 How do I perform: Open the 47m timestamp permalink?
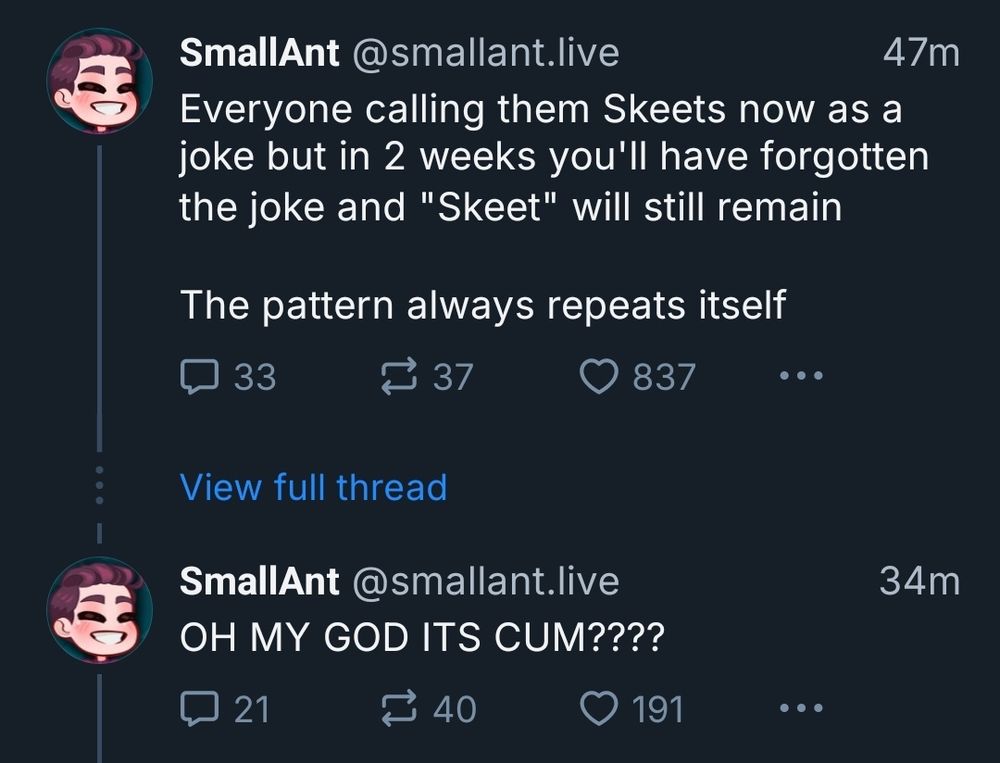(920, 53)
